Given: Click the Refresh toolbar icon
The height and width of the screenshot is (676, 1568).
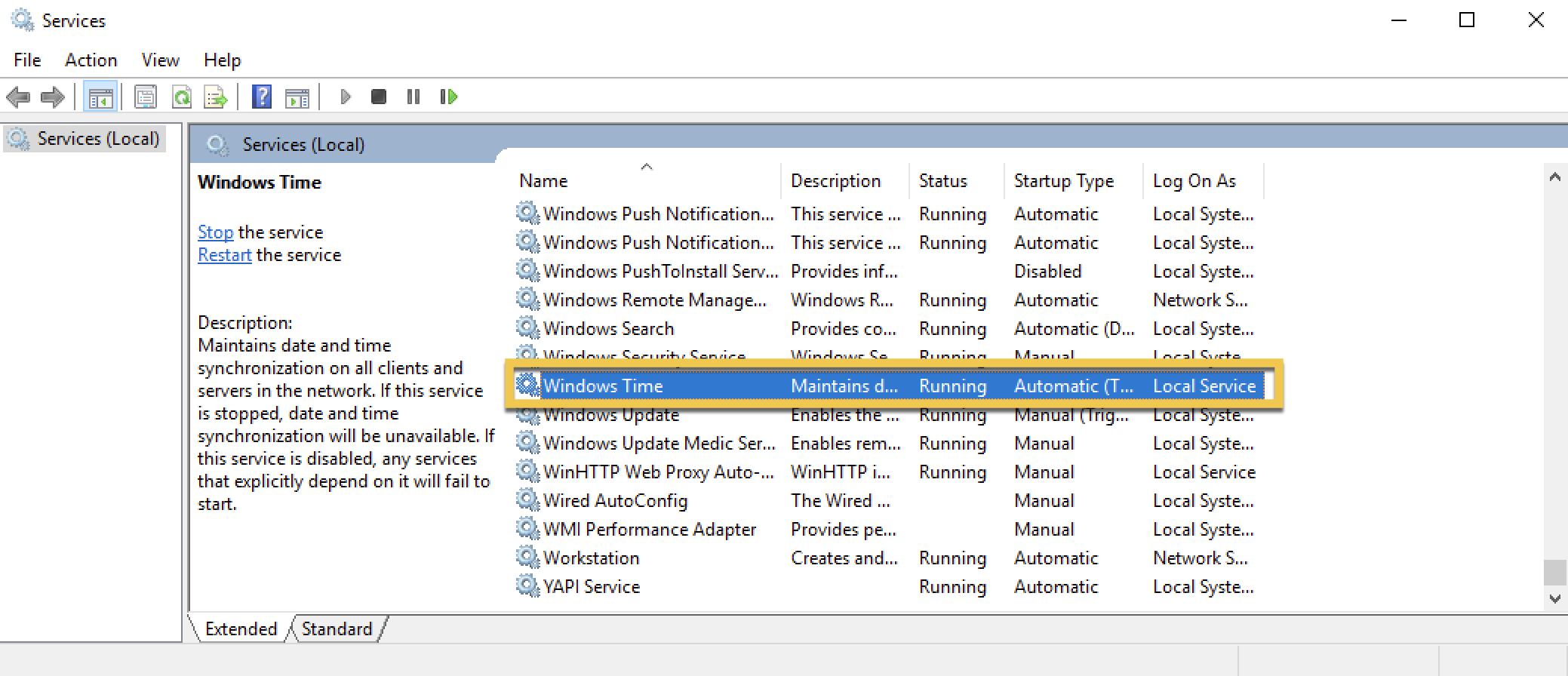Looking at the screenshot, I should tap(181, 97).
